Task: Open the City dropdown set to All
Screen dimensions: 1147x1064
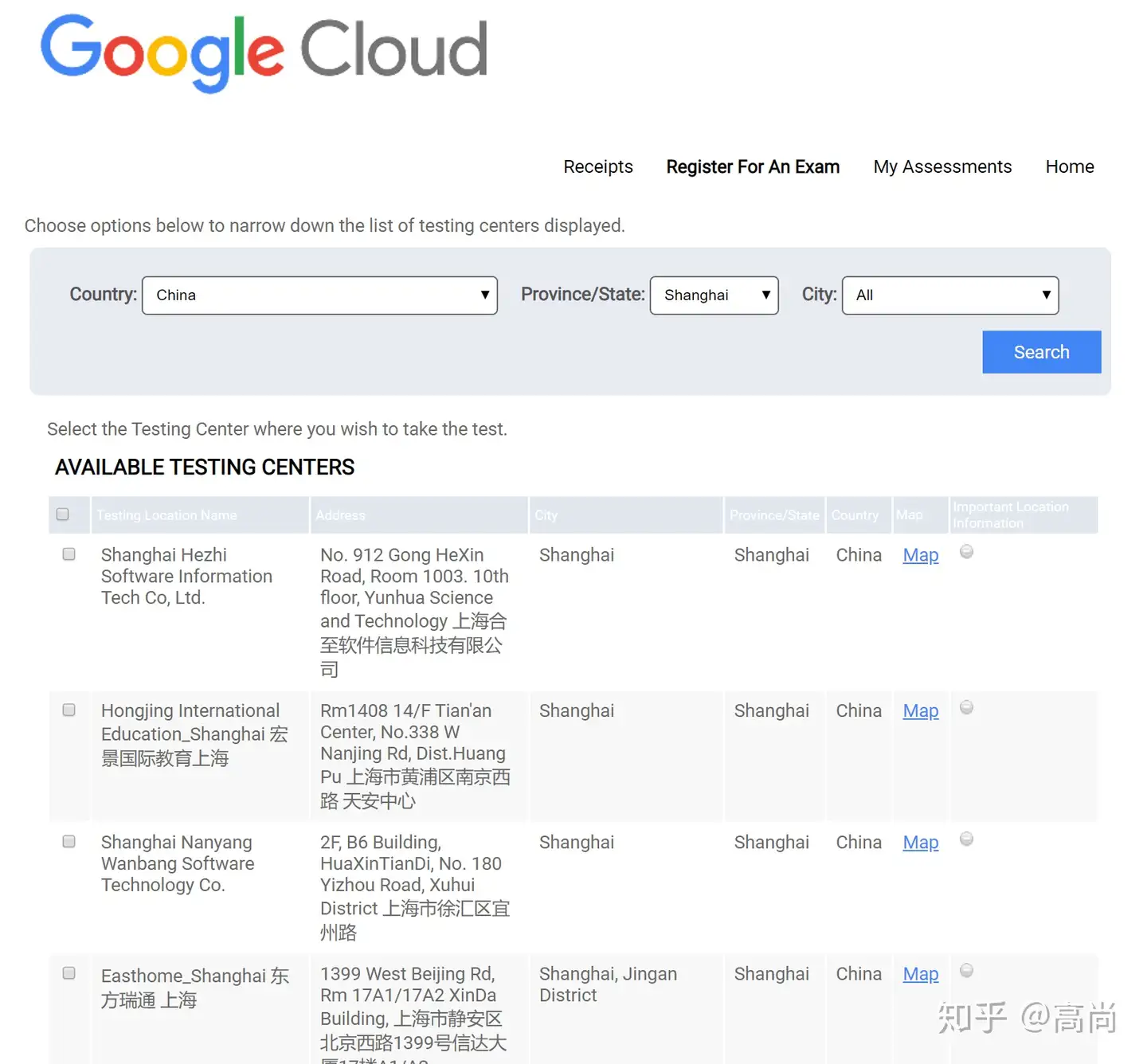Action: 949,295
